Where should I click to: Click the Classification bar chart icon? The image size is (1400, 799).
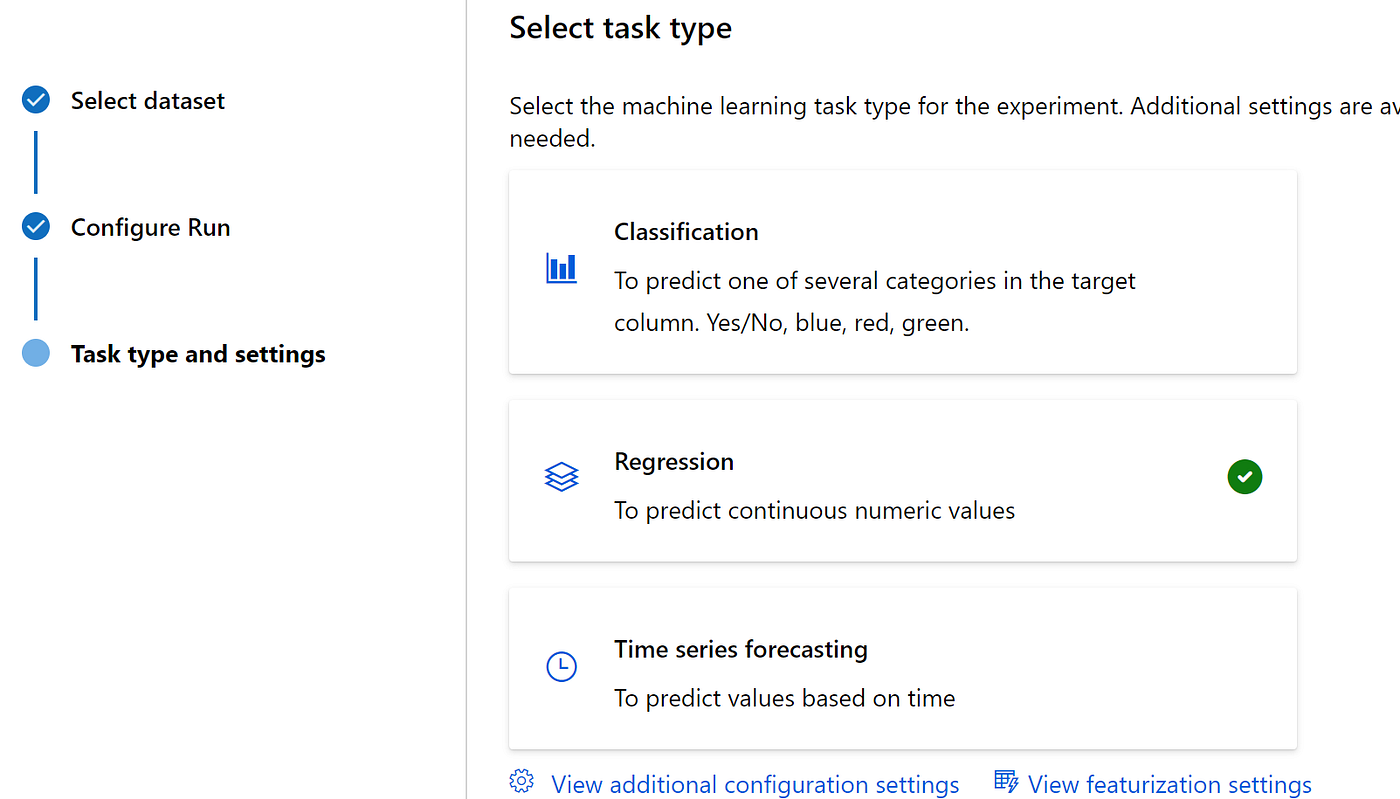coord(561,267)
